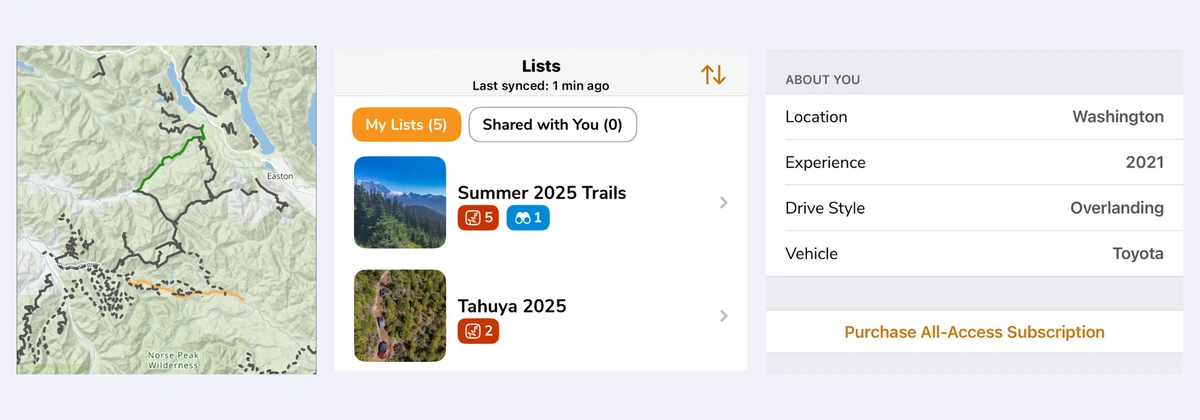
Task: Switch to the My Lists (5) tab
Action: click(x=406, y=125)
